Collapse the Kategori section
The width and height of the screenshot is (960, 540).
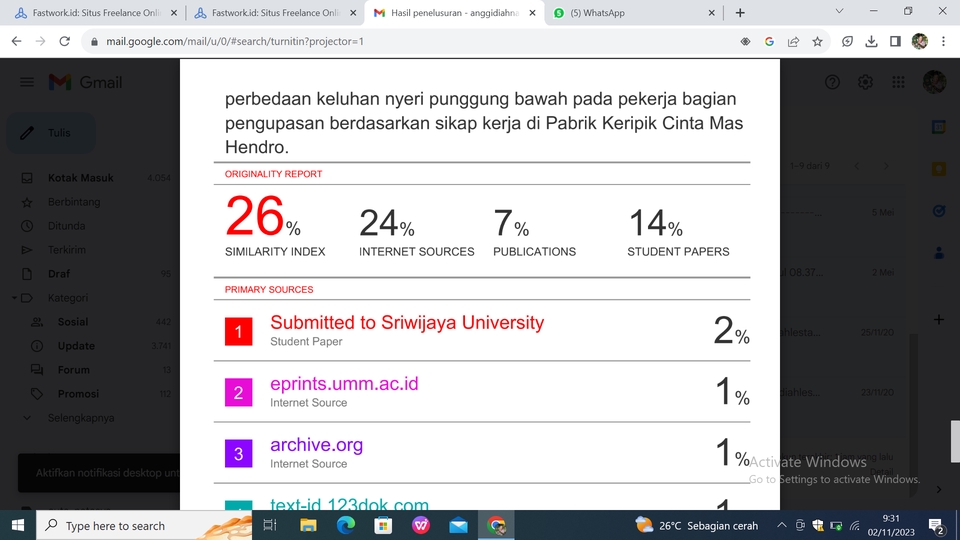pos(14,298)
